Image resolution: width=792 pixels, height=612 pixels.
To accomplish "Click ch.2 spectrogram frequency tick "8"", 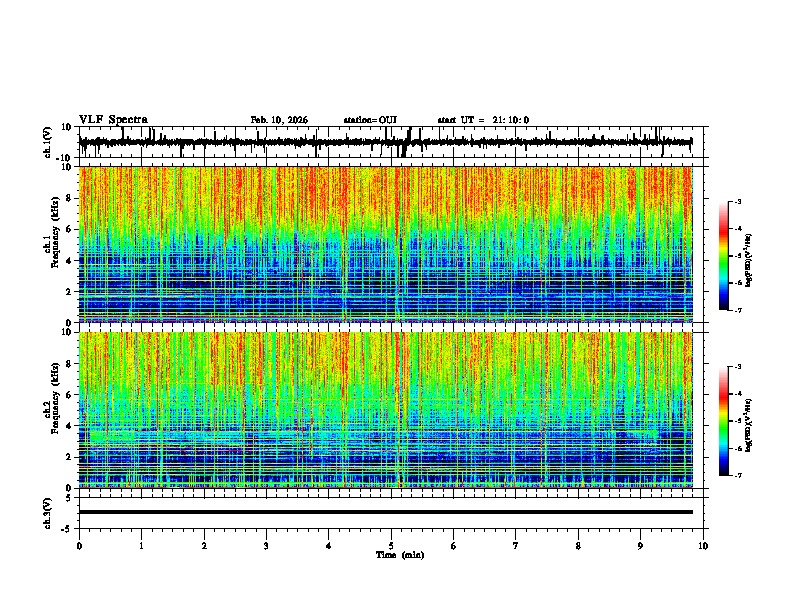I will tap(69, 364).
